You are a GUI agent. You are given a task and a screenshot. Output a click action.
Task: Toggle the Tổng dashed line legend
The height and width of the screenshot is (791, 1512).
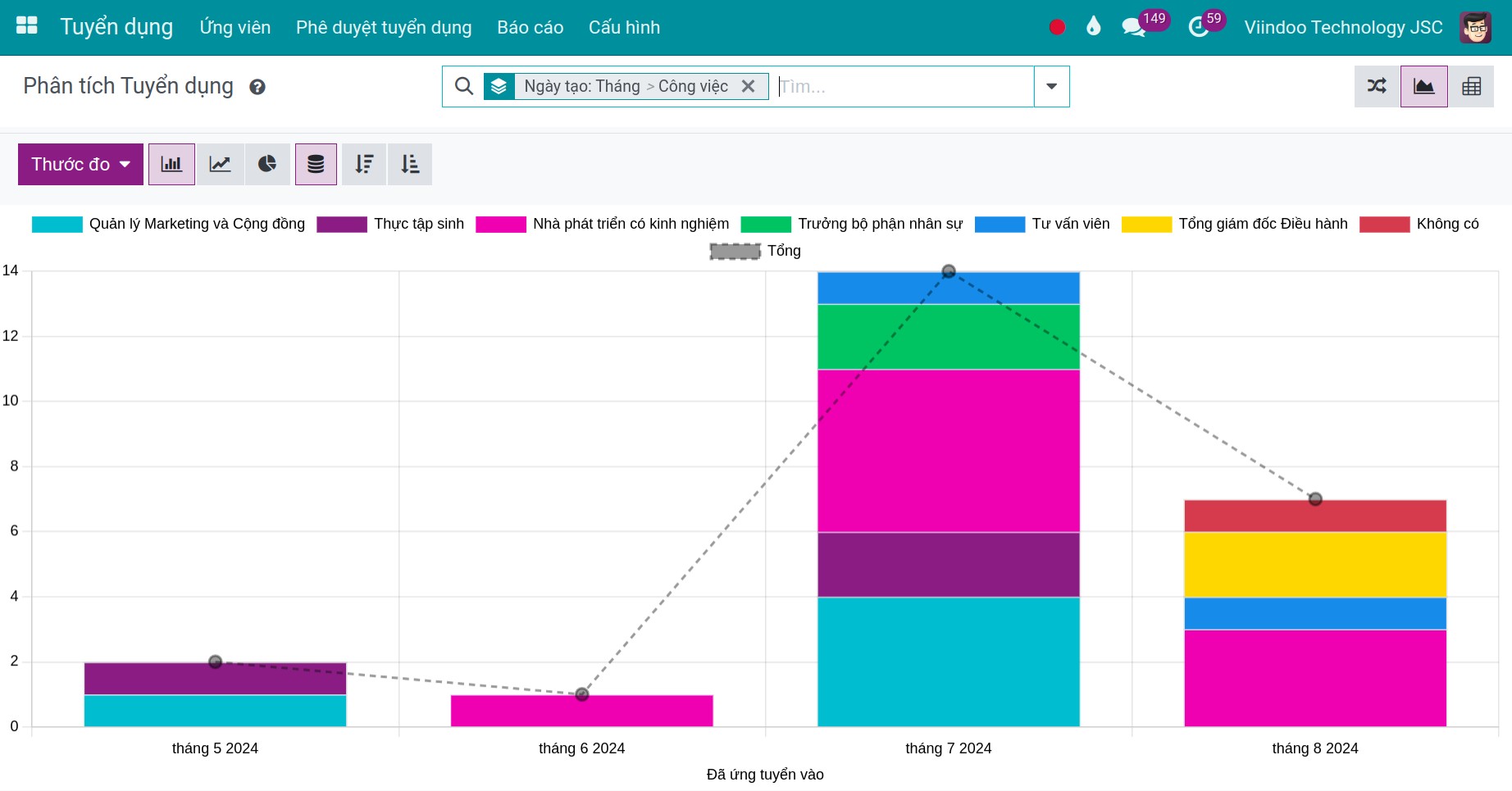(x=755, y=251)
